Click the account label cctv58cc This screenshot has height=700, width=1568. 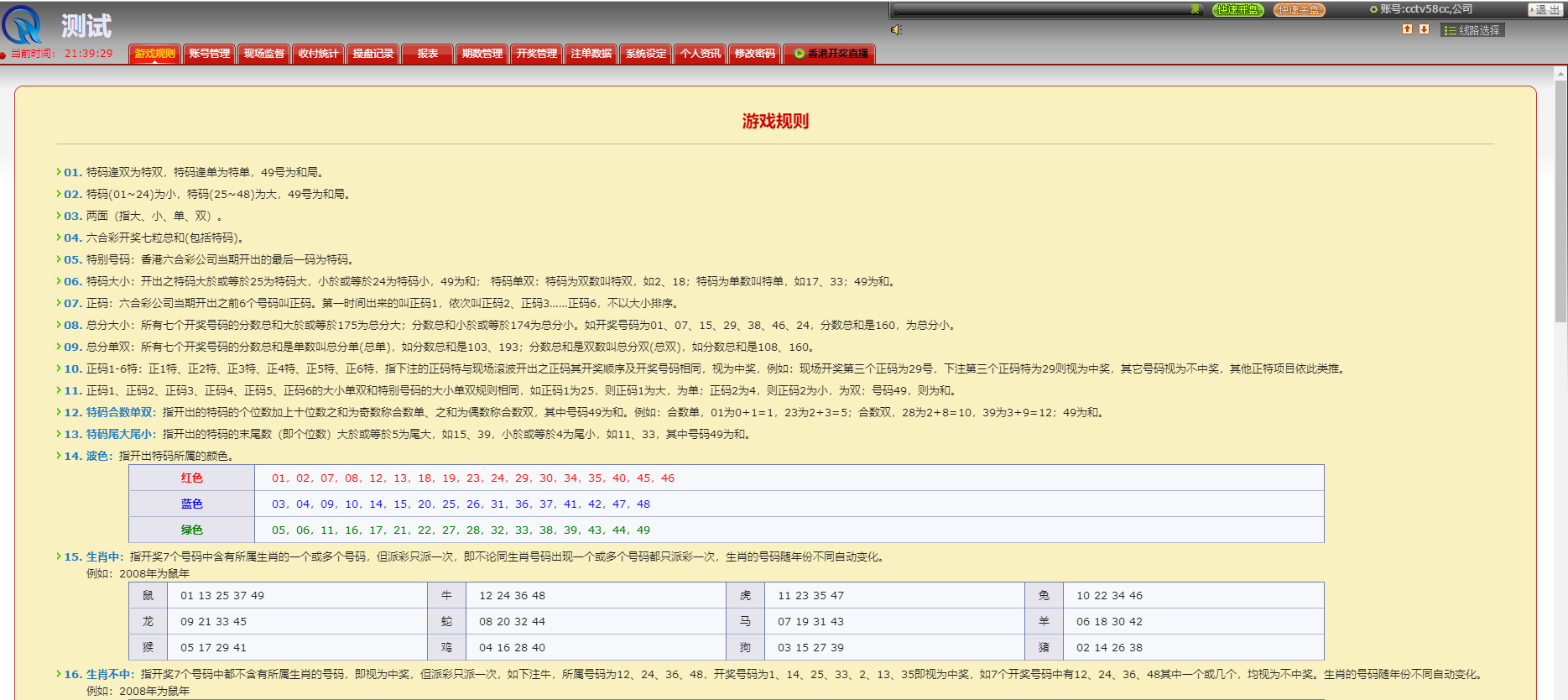point(1426,9)
